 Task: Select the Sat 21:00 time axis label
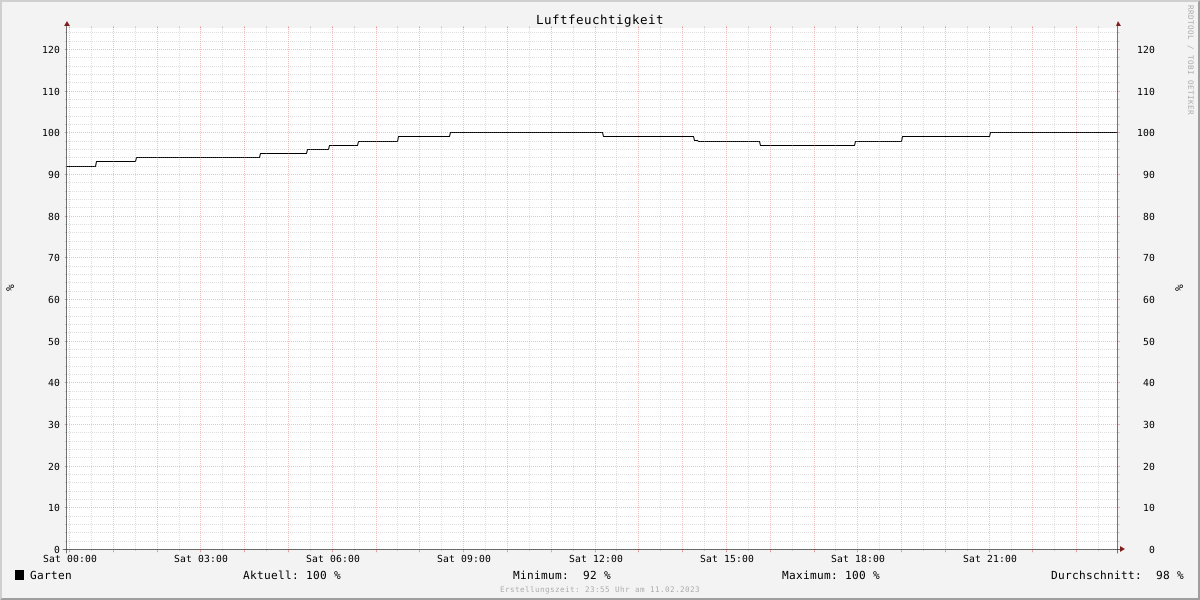click(990, 559)
